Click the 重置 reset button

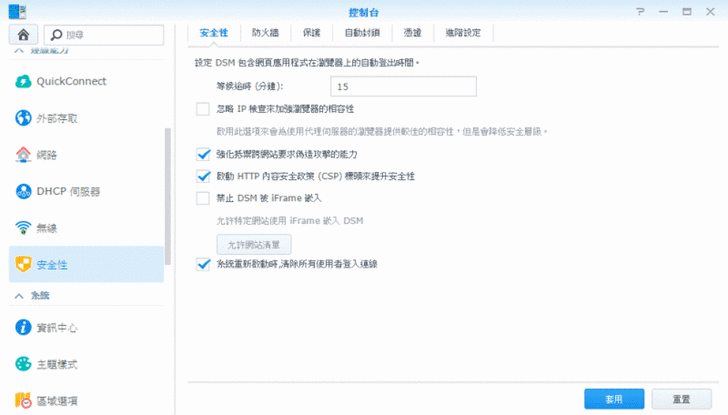682,398
